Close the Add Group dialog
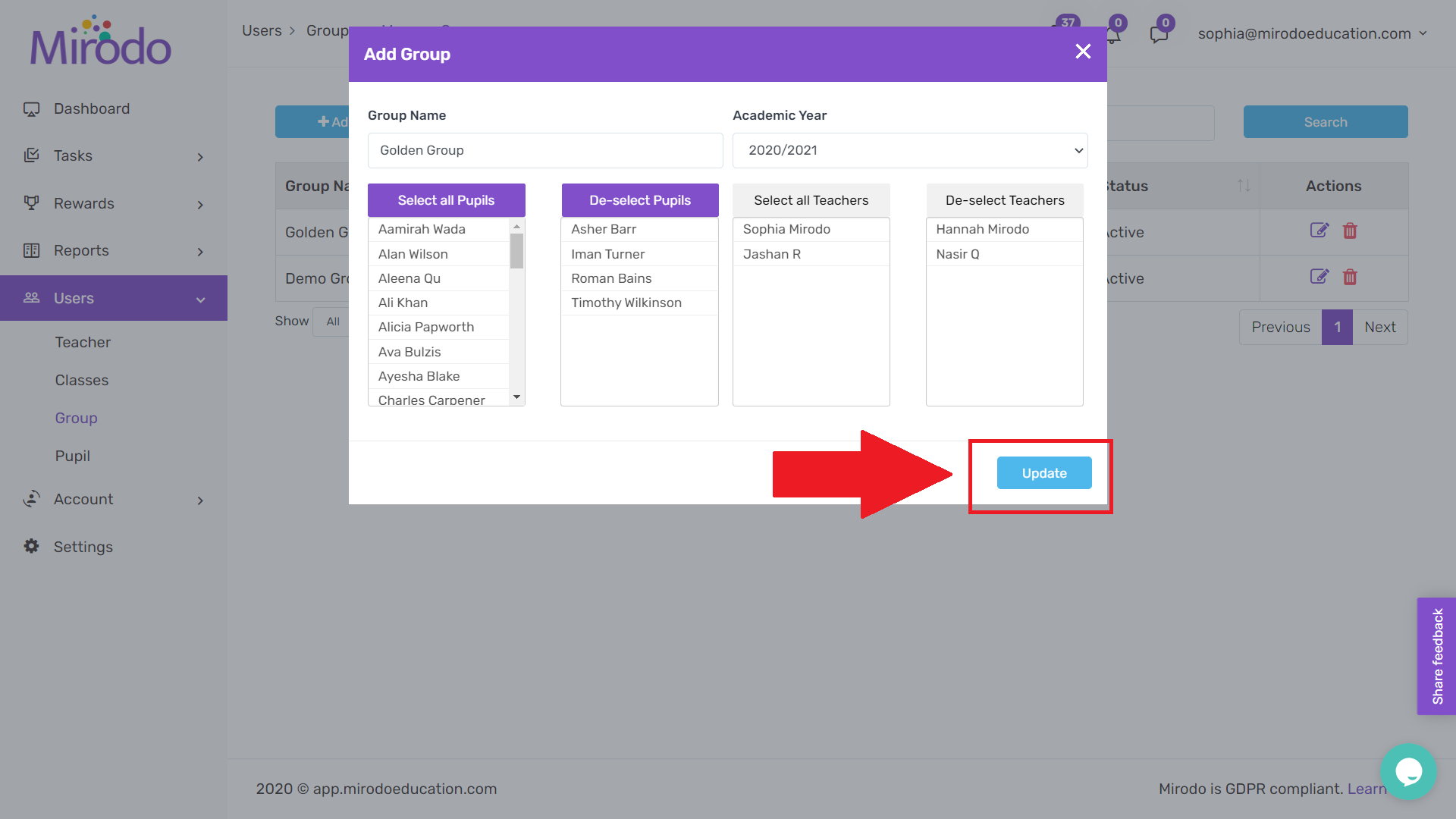The width and height of the screenshot is (1456, 819). (x=1083, y=51)
